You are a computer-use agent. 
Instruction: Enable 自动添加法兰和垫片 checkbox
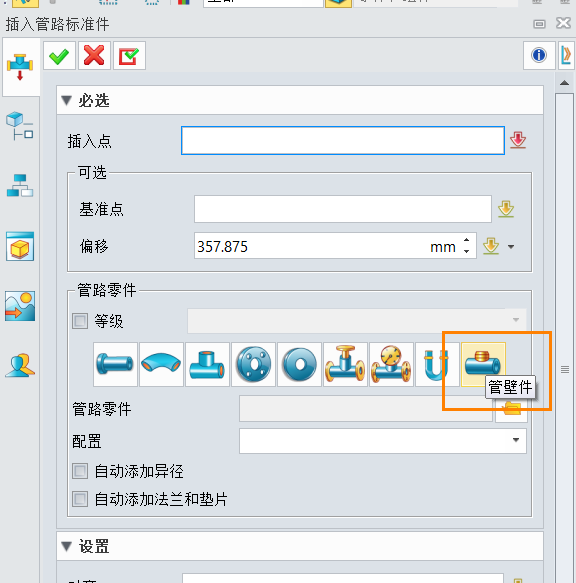click(80, 499)
